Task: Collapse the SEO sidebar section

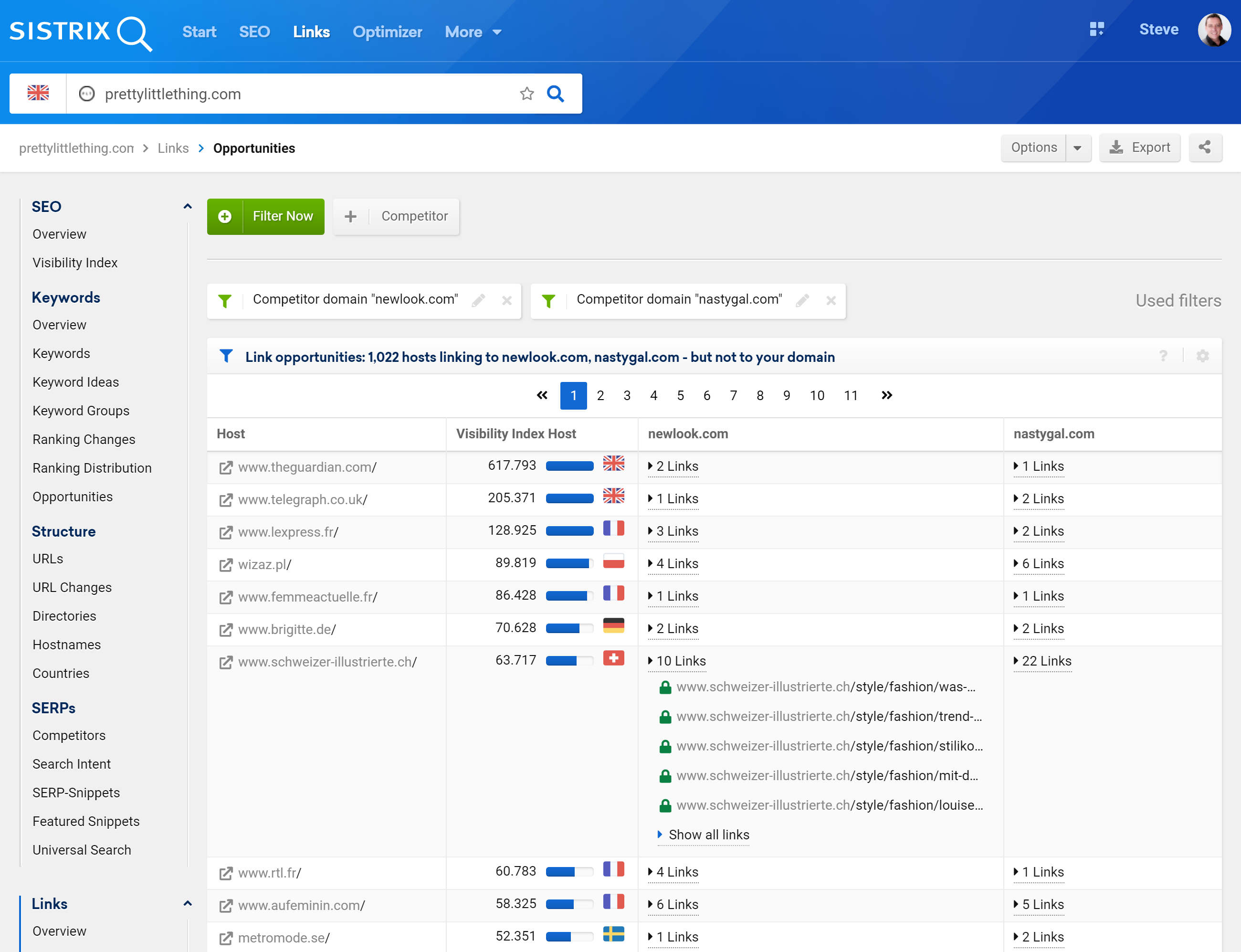Action: coord(188,207)
